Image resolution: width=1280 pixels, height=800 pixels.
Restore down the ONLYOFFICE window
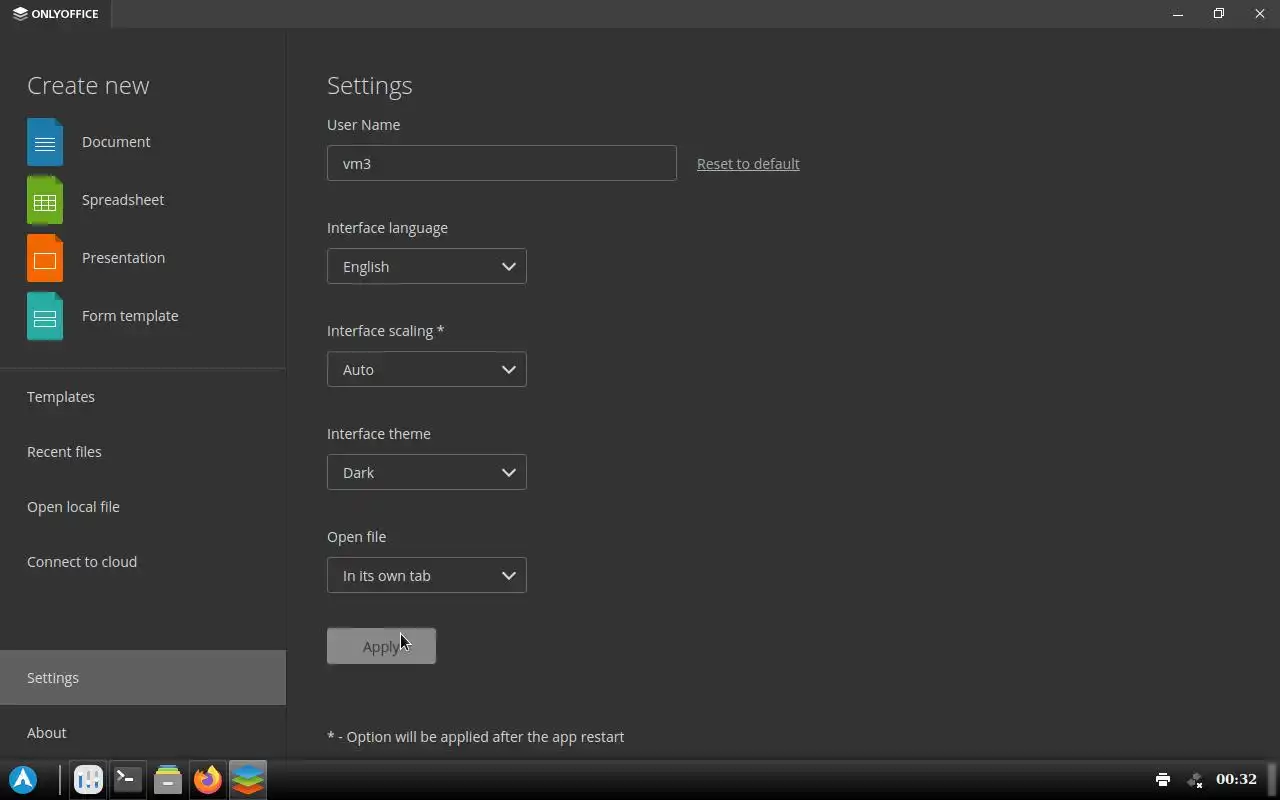[1219, 14]
